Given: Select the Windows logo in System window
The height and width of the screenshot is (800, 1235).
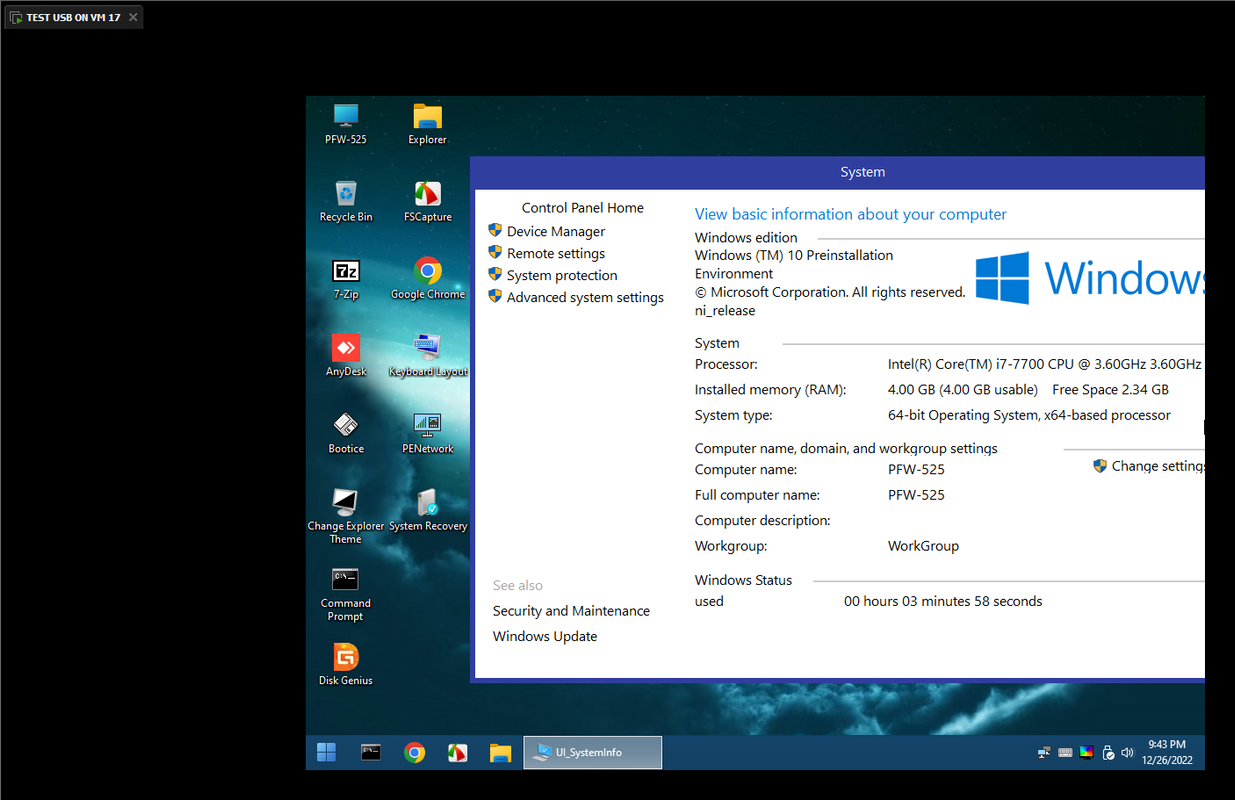Looking at the screenshot, I should pos(1003,278).
